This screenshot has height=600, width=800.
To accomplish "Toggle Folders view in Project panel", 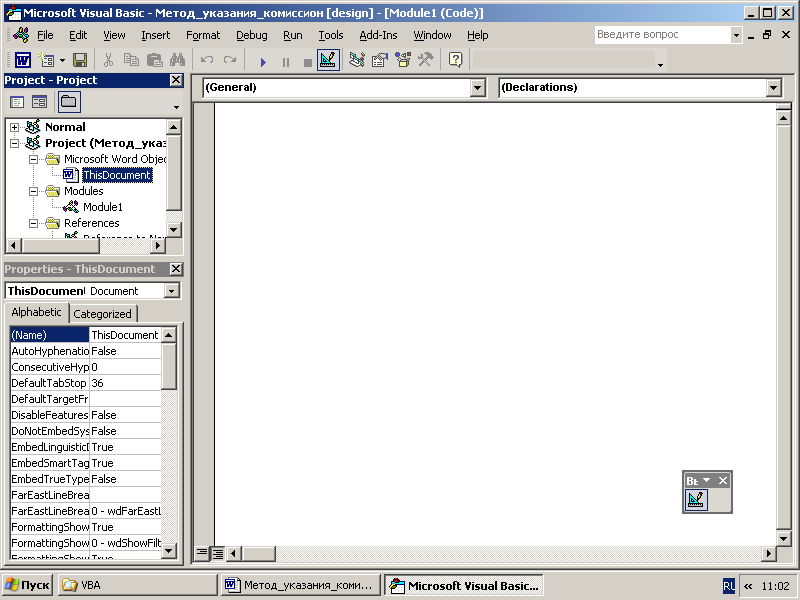I will click(69, 102).
